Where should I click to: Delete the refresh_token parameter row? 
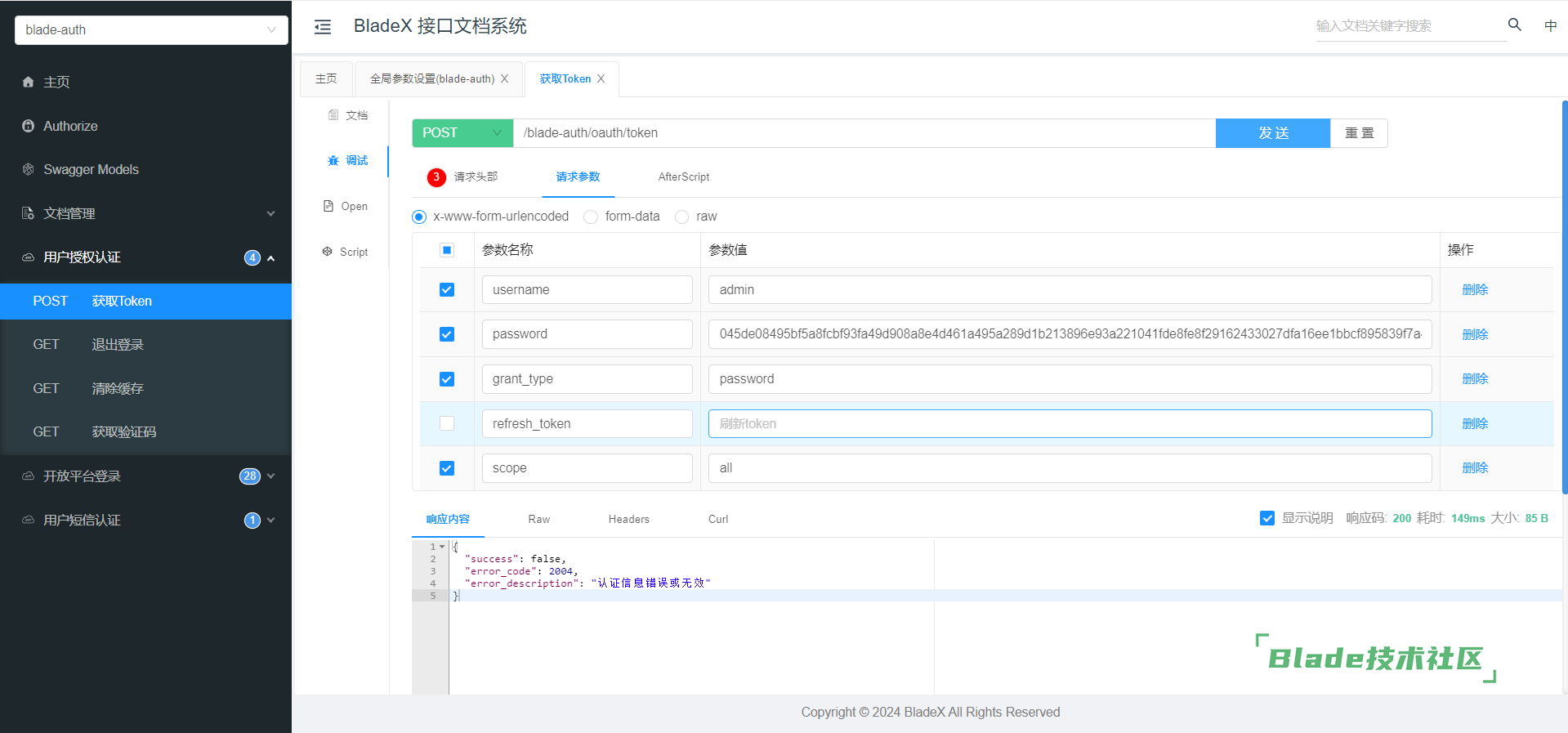click(1475, 423)
